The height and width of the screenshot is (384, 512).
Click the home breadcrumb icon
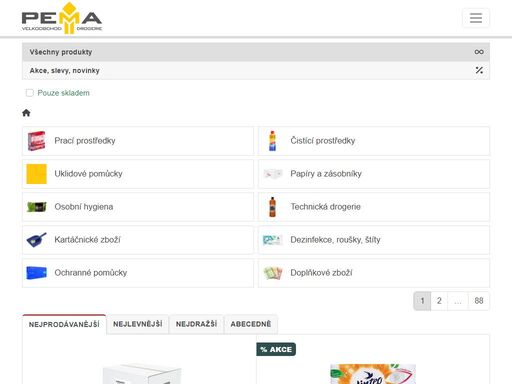(x=26, y=113)
